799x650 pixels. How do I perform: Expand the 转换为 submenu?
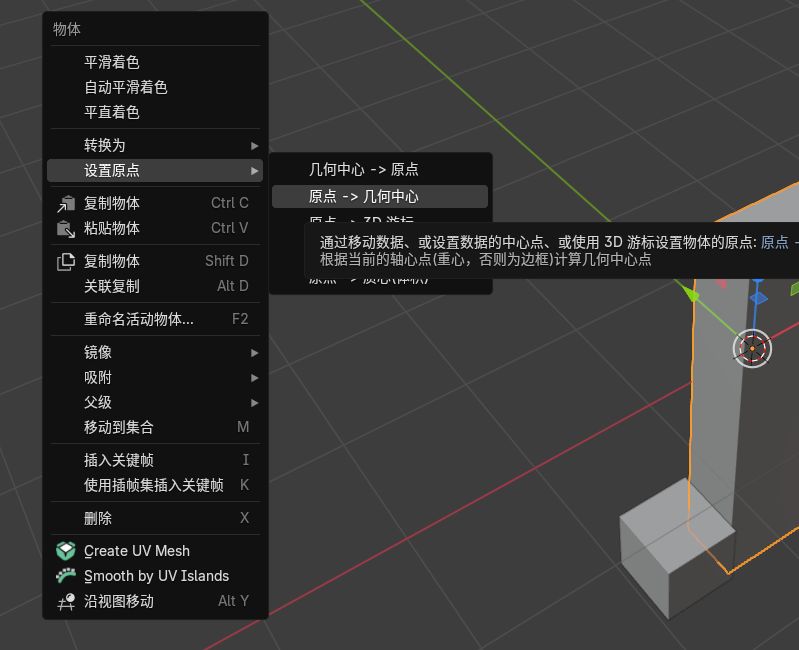point(155,145)
